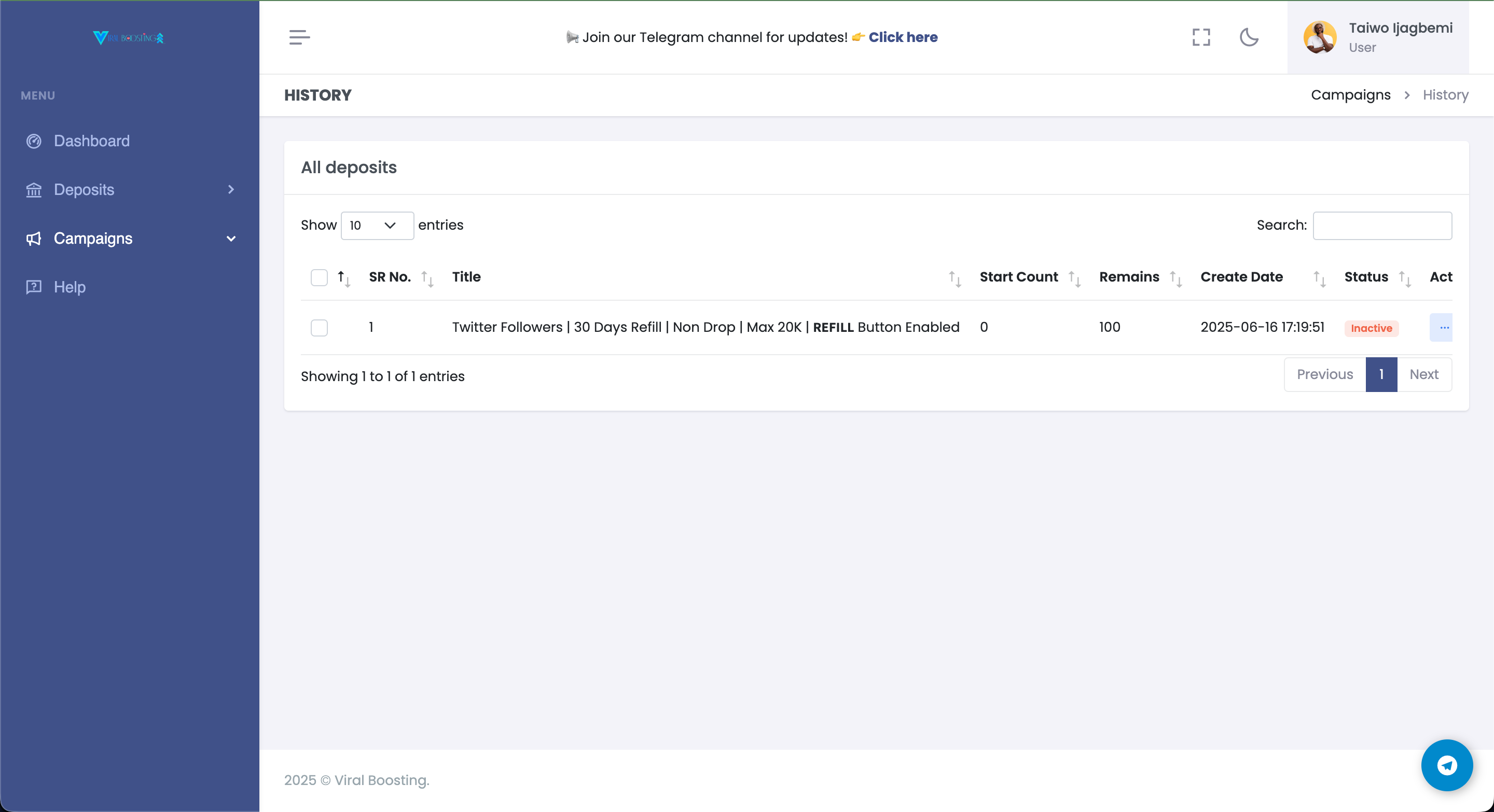
Task: Switch to dark mode with moon icon
Action: tap(1249, 37)
